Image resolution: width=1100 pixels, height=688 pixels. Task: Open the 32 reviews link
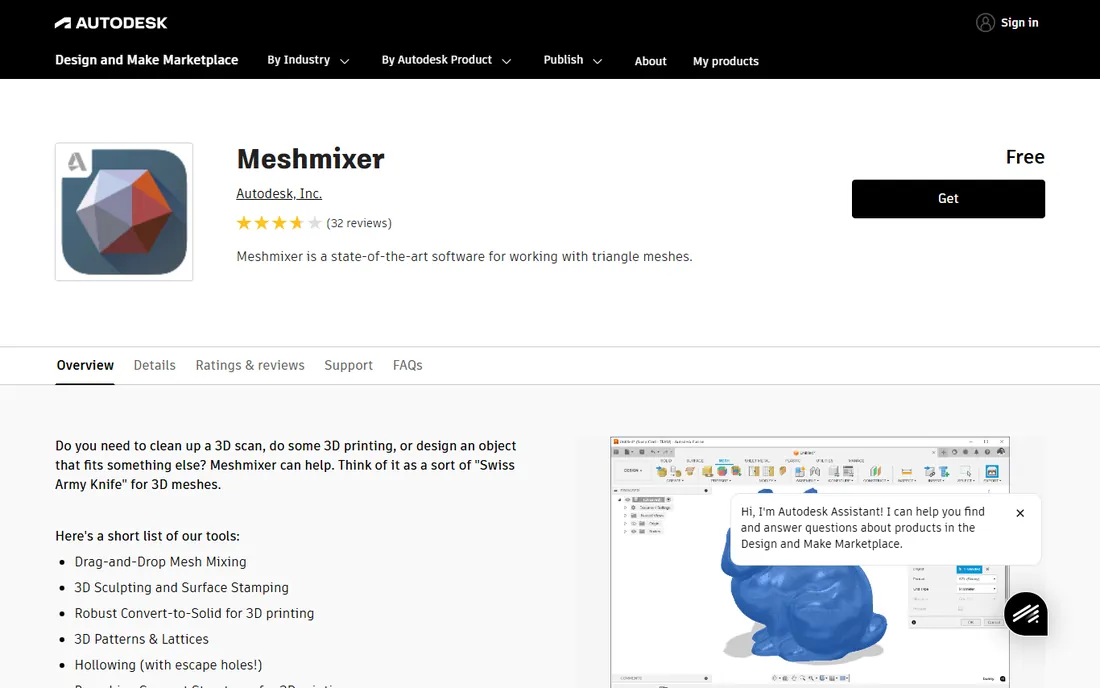pyautogui.click(x=359, y=223)
